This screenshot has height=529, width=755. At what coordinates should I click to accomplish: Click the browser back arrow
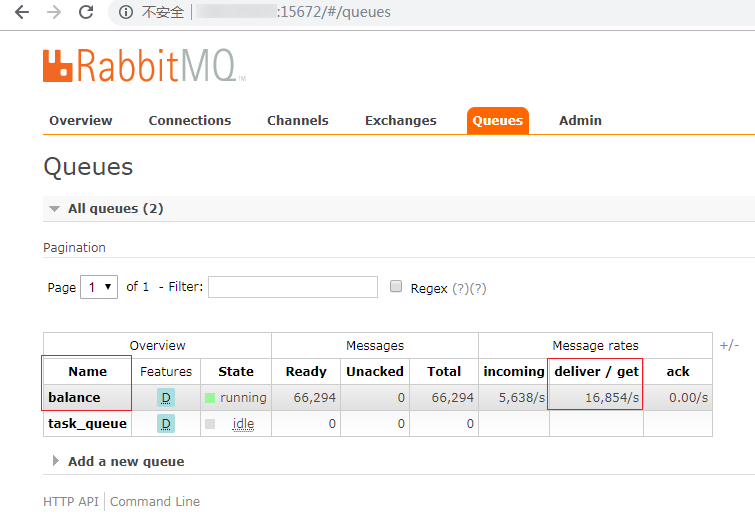22,12
